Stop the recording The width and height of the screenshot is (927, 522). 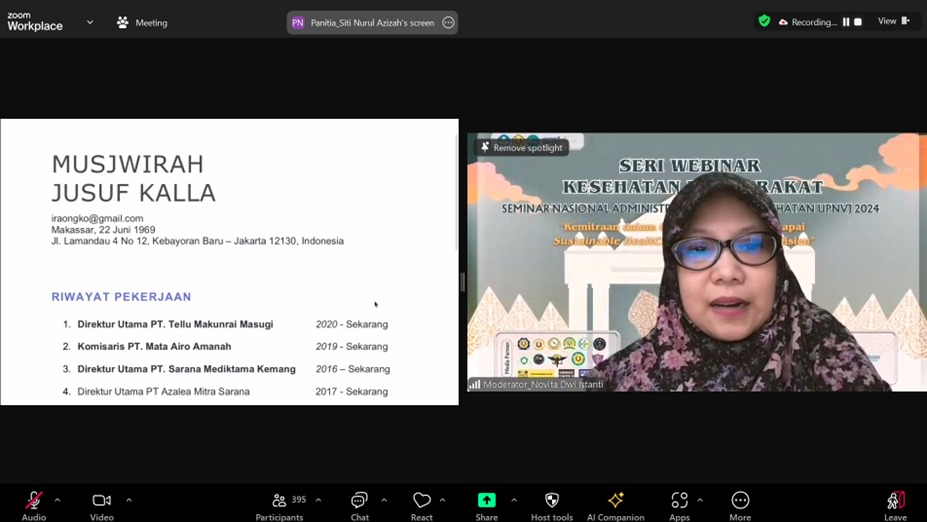click(858, 22)
